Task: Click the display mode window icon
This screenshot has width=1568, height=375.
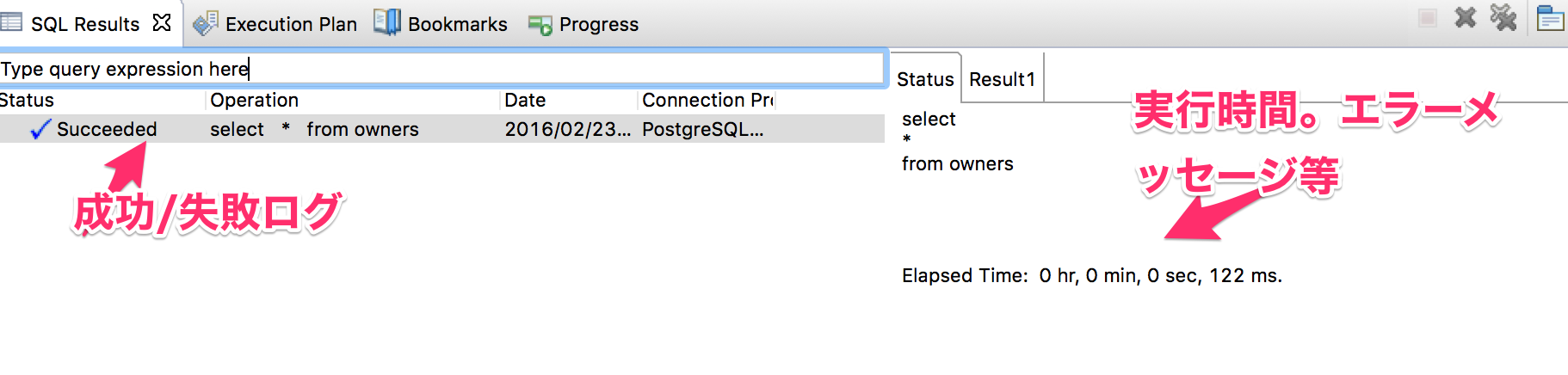Action: (1550, 18)
